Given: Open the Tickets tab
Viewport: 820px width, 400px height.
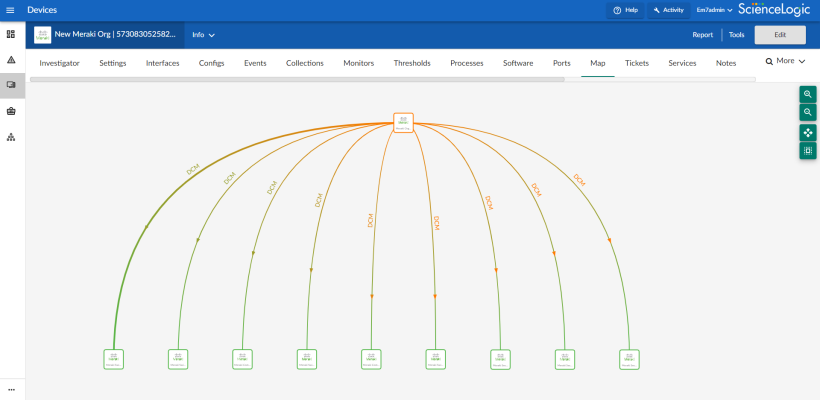Looking at the screenshot, I should [636, 63].
